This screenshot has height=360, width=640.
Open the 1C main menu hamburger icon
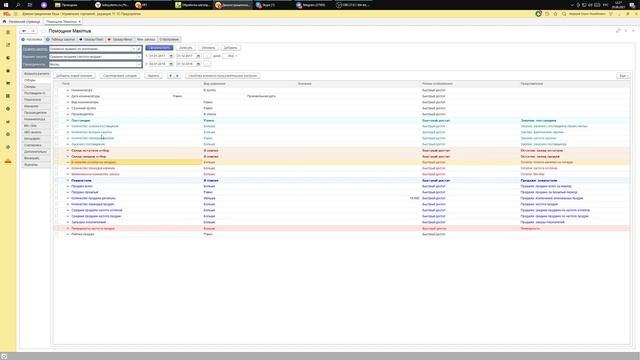[x=16, y=14]
